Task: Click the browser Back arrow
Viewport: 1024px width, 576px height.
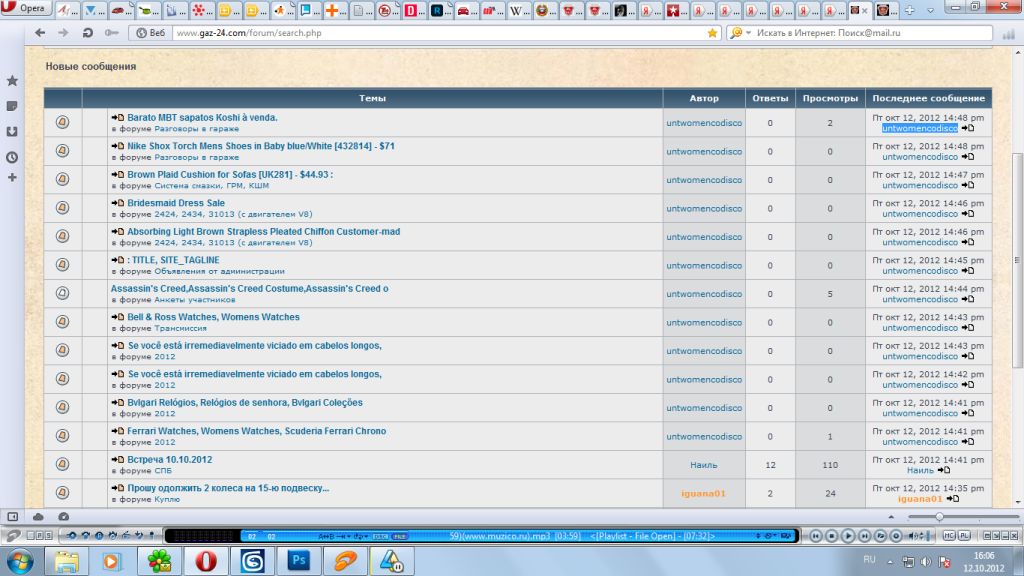Action: click(39, 32)
